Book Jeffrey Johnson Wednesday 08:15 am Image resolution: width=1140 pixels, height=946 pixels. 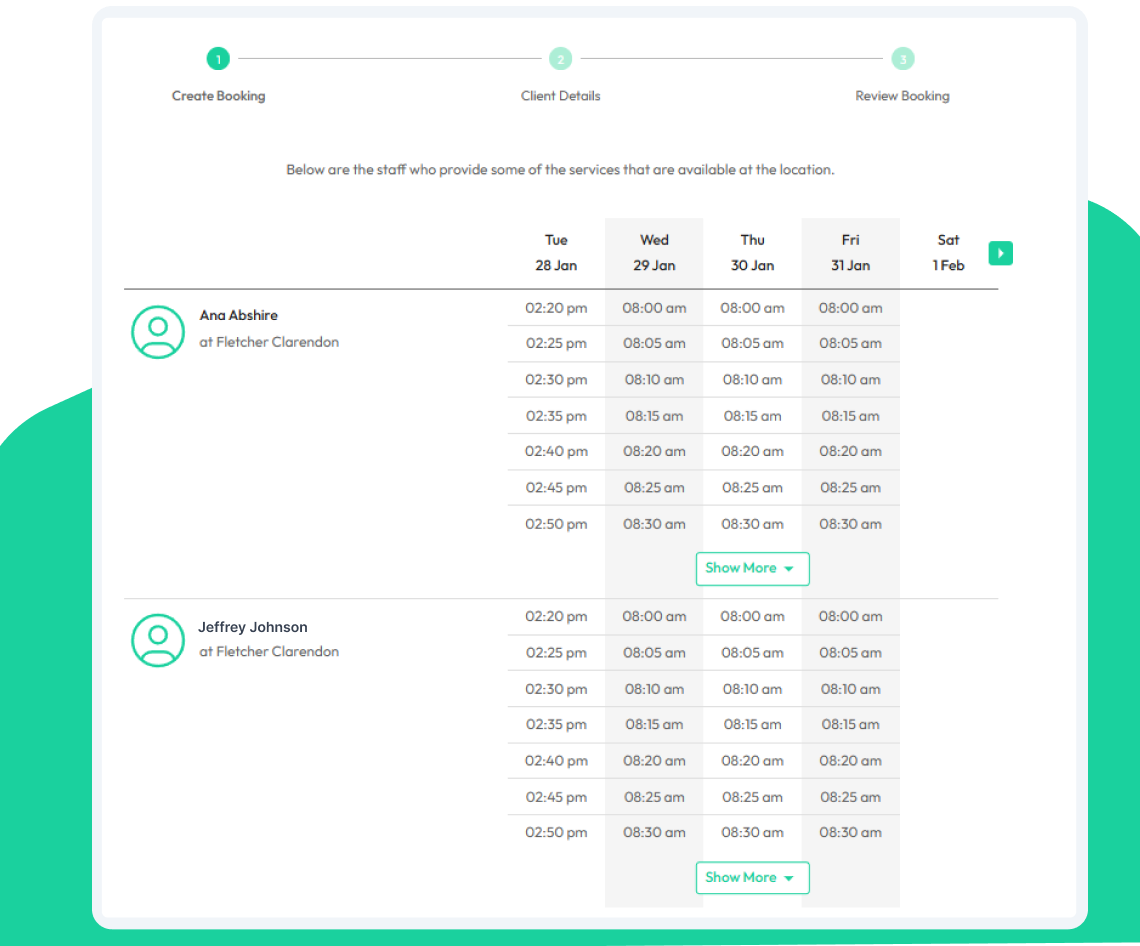[x=654, y=725]
